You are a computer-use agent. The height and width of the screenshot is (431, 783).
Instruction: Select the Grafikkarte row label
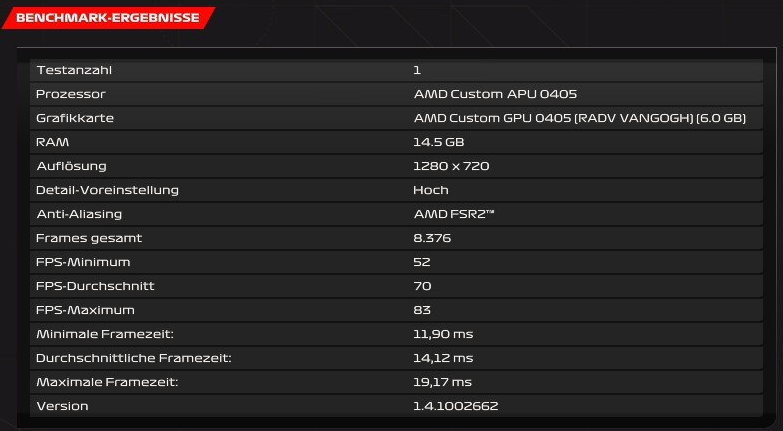click(75, 118)
